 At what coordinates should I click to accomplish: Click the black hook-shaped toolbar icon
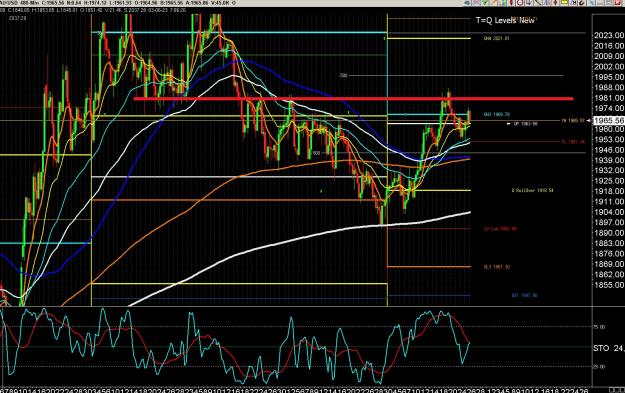click(x=581, y=2)
